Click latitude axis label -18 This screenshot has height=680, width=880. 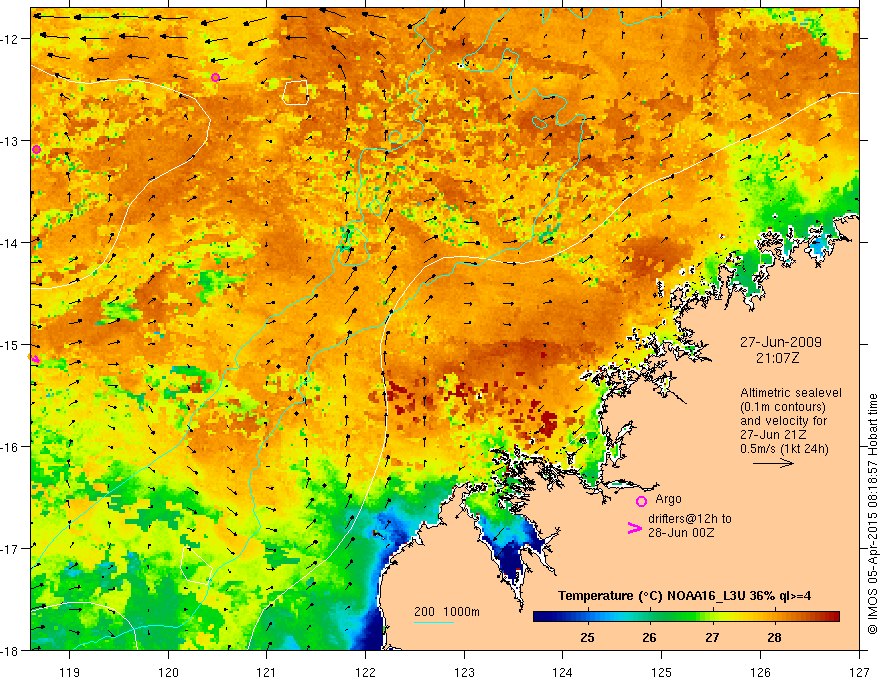click(x=9, y=651)
